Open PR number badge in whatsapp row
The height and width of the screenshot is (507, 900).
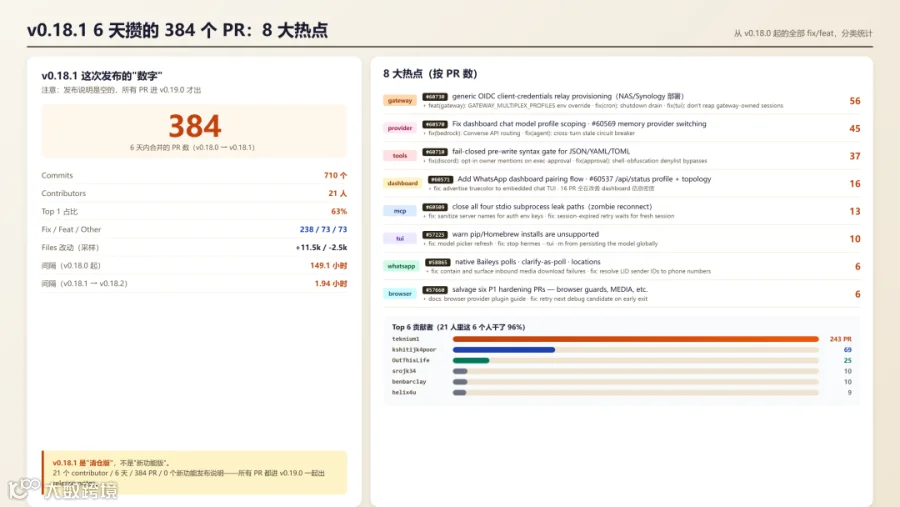click(437, 262)
